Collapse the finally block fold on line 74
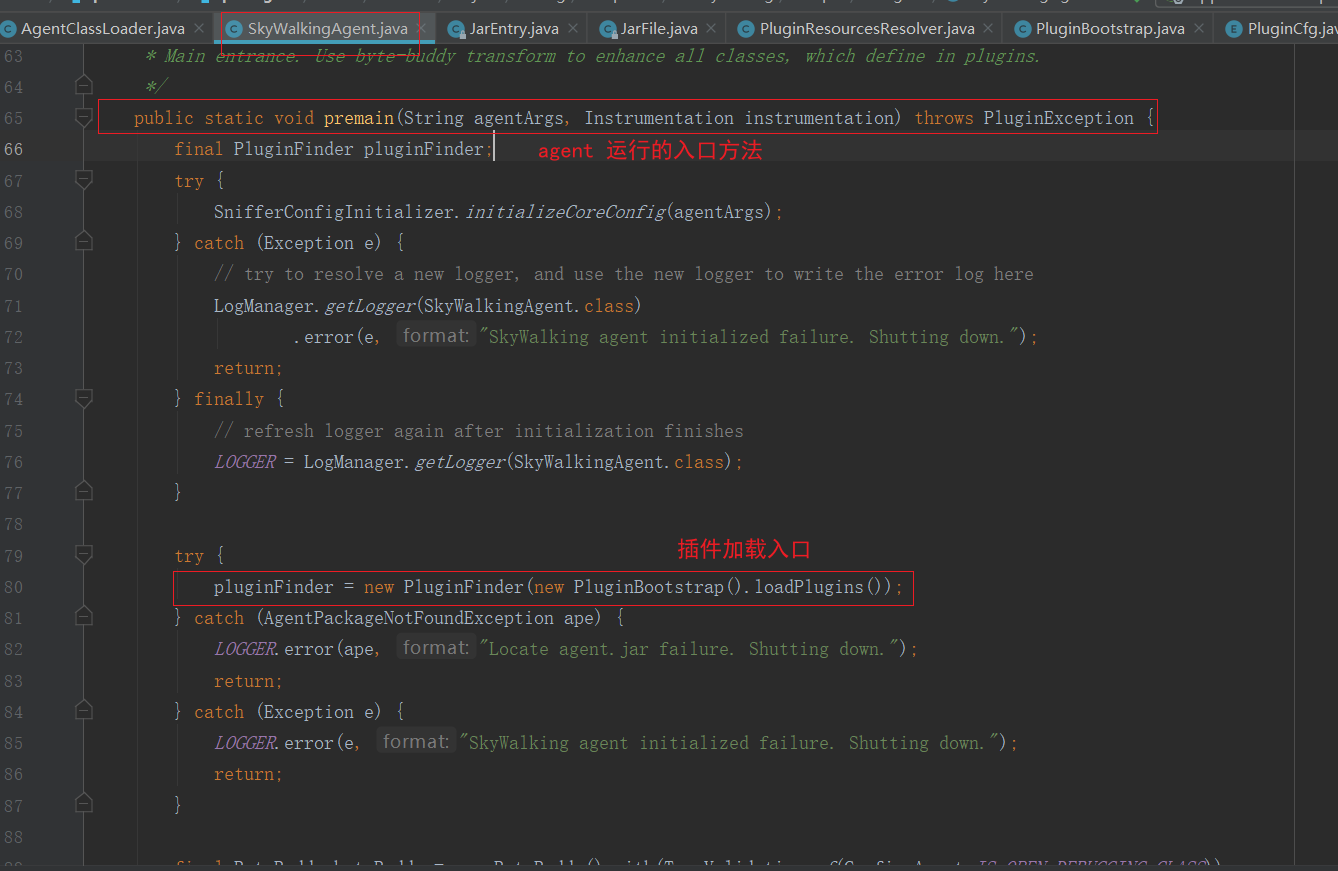 pyautogui.click(x=83, y=398)
